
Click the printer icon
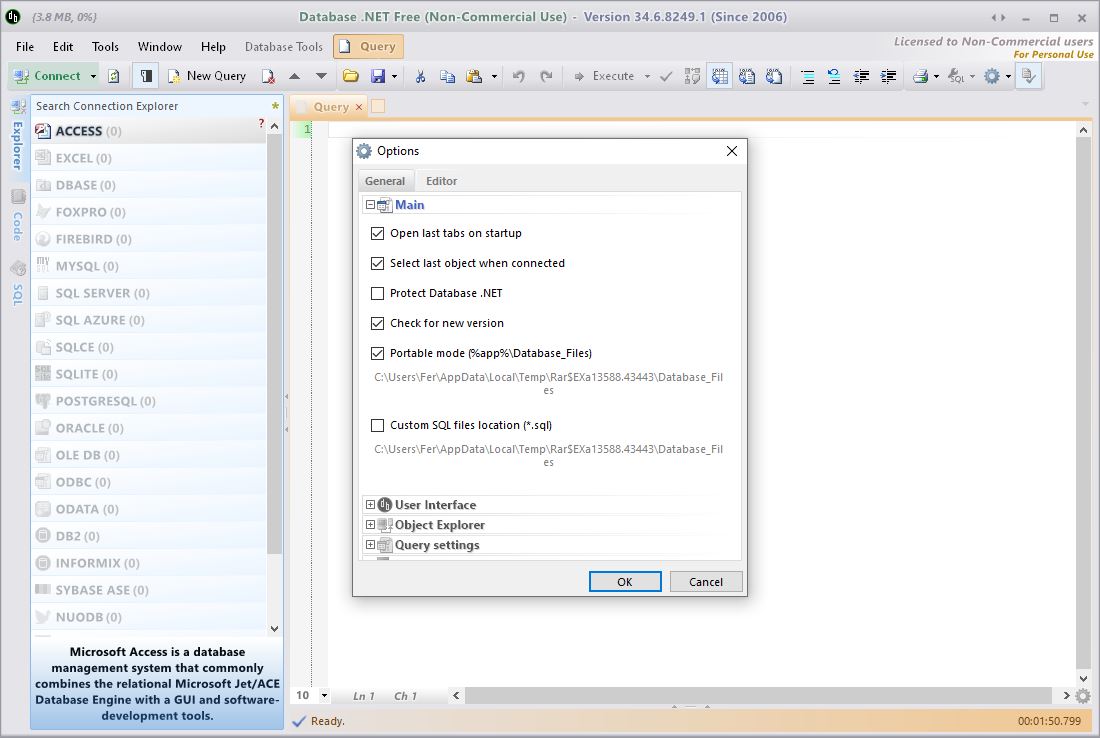point(920,76)
